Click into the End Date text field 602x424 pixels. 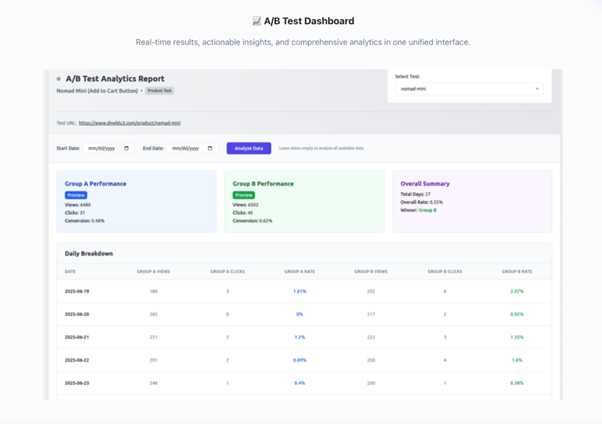pos(188,148)
